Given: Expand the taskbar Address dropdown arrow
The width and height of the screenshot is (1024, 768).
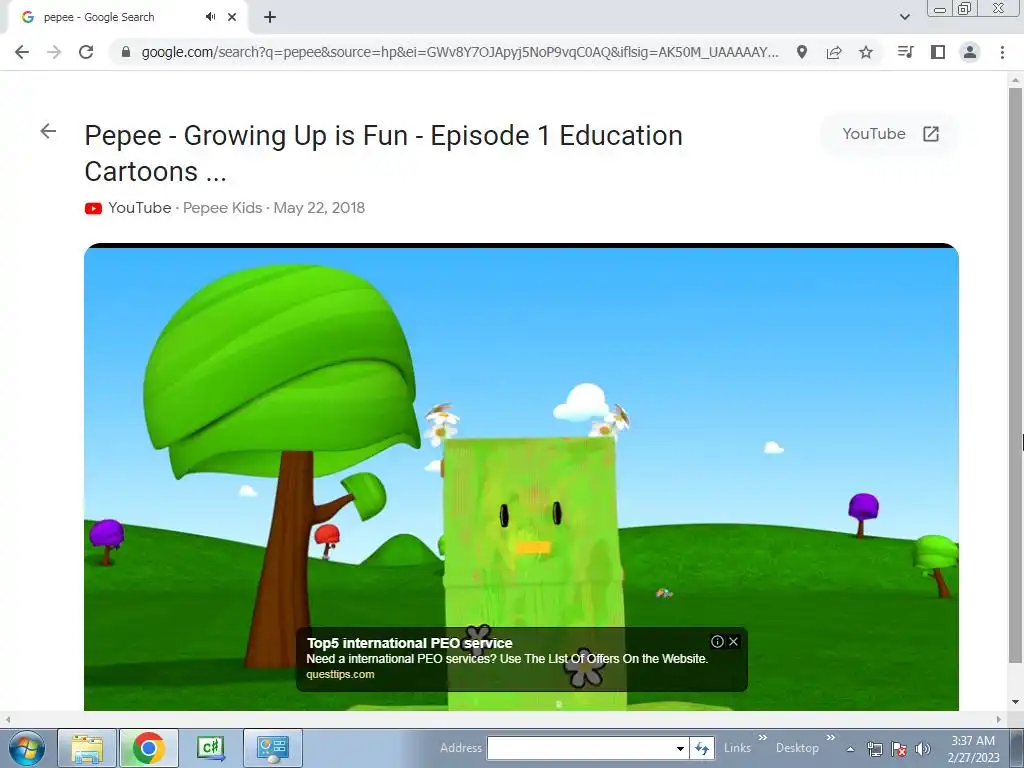Looking at the screenshot, I should point(680,748).
